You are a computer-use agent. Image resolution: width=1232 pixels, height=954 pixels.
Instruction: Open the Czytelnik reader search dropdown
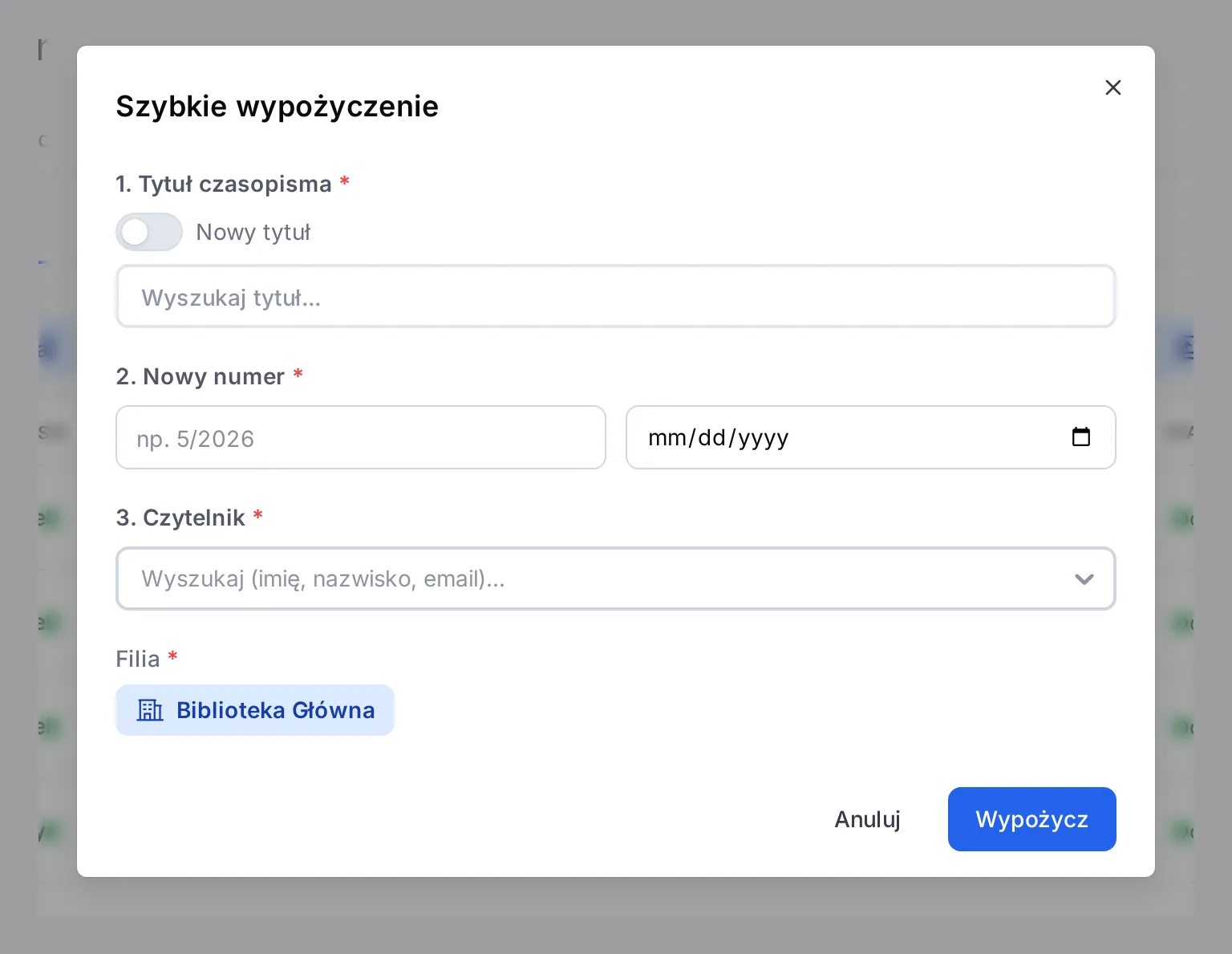616,578
